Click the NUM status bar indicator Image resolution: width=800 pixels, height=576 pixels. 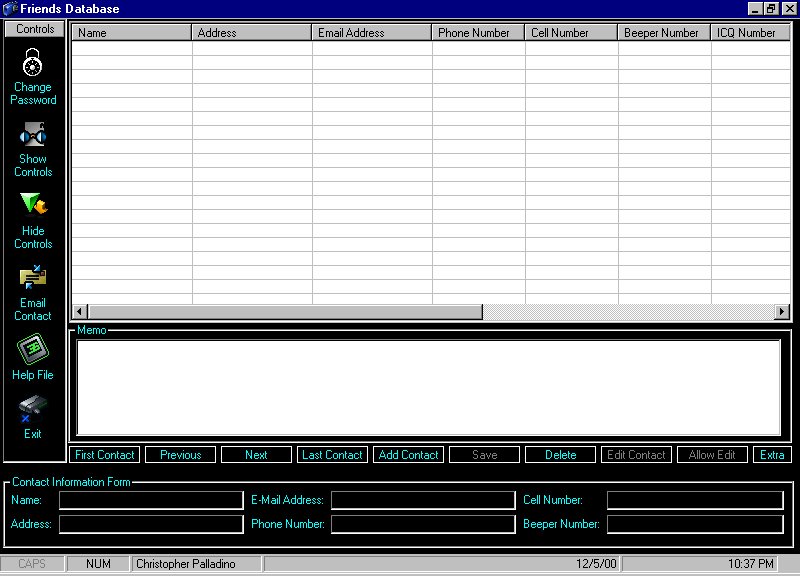point(98,564)
